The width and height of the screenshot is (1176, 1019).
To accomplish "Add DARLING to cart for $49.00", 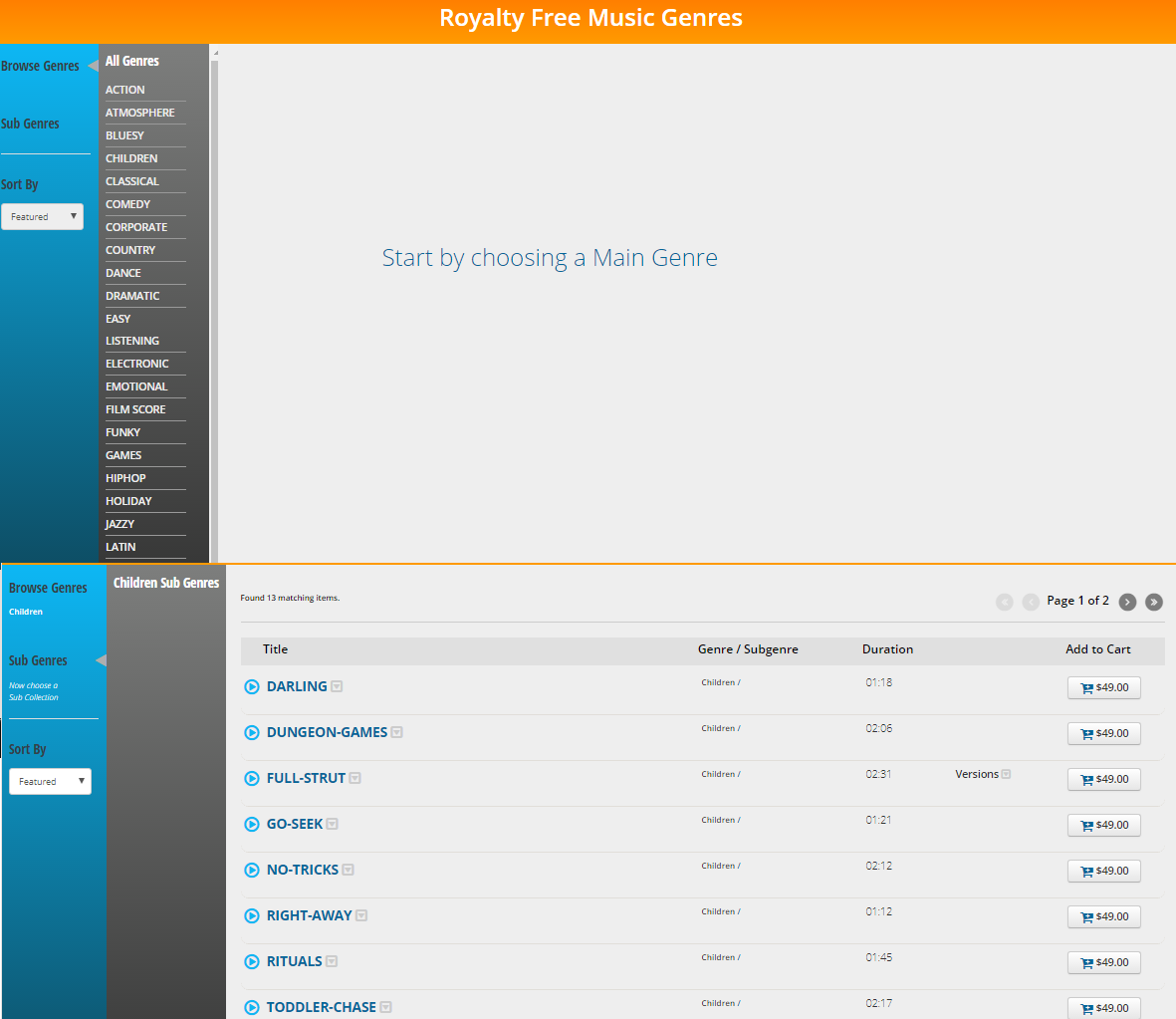I will coord(1104,687).
